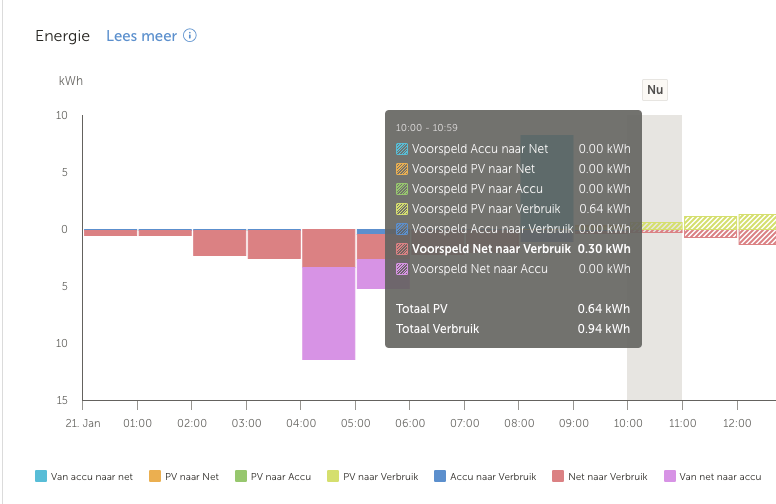776x504 pixels.
Task: Click the purple bar at 05:00
Action: click(x=369, y=274)
